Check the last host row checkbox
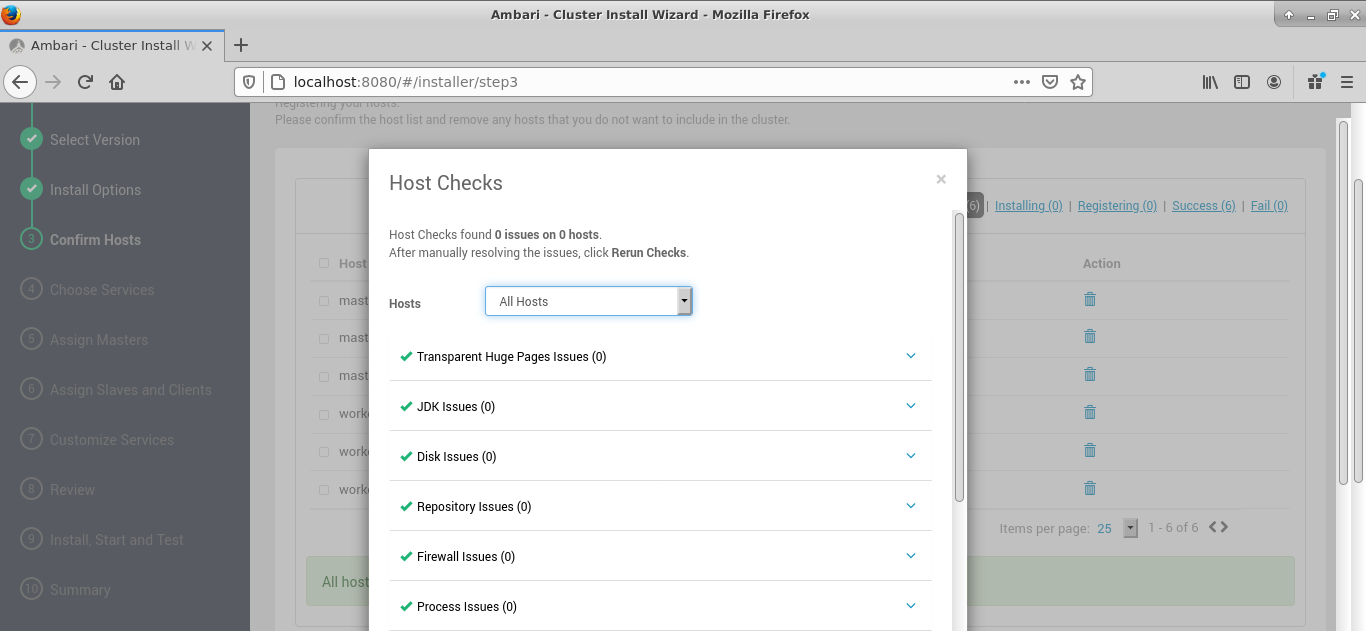The image size is (1366, 631). coord(324,490)
